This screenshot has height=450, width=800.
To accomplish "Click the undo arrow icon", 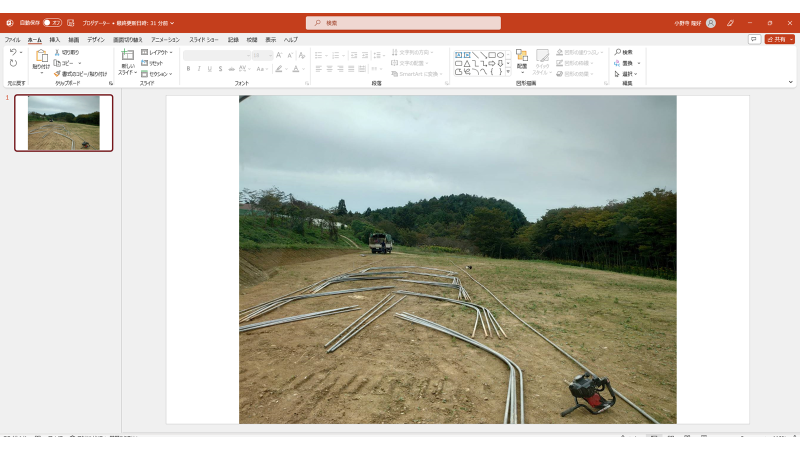I will (12, 52).
